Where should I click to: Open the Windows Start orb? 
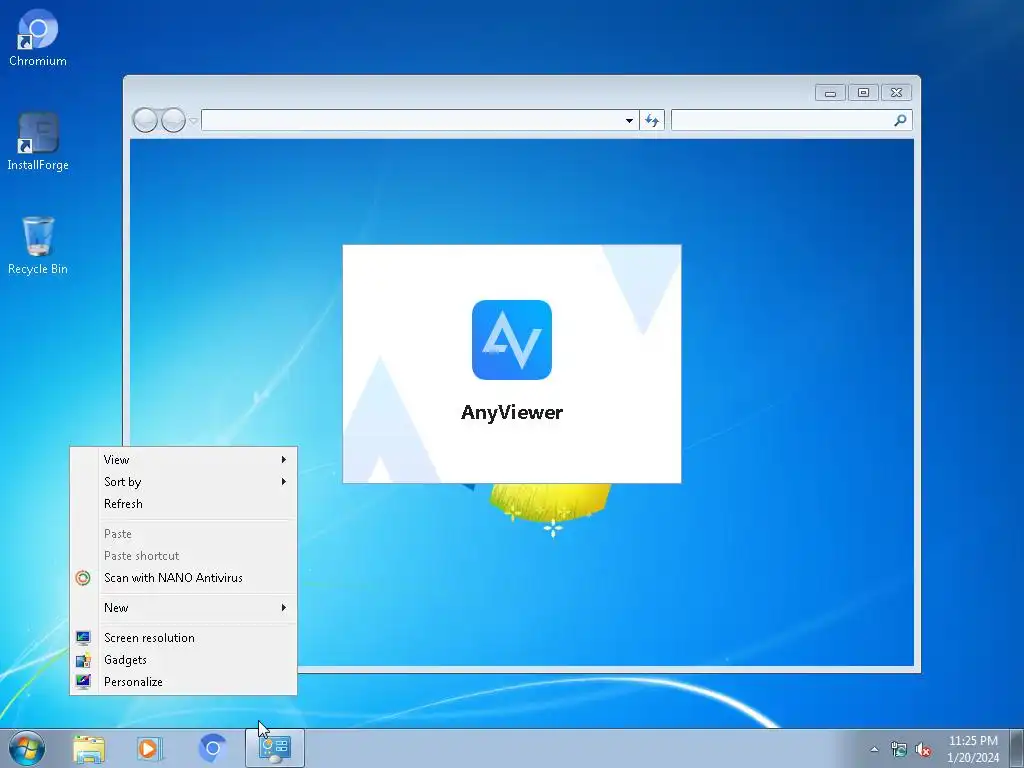[27, 748]
